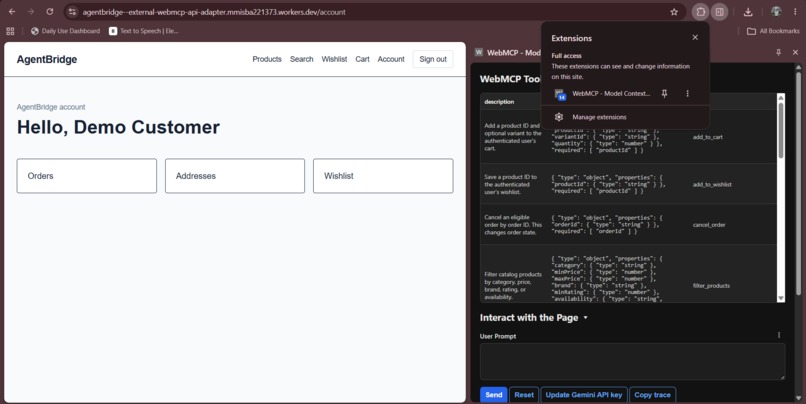
Task: Open the Wishlist account card
Action: click(383, 176)
